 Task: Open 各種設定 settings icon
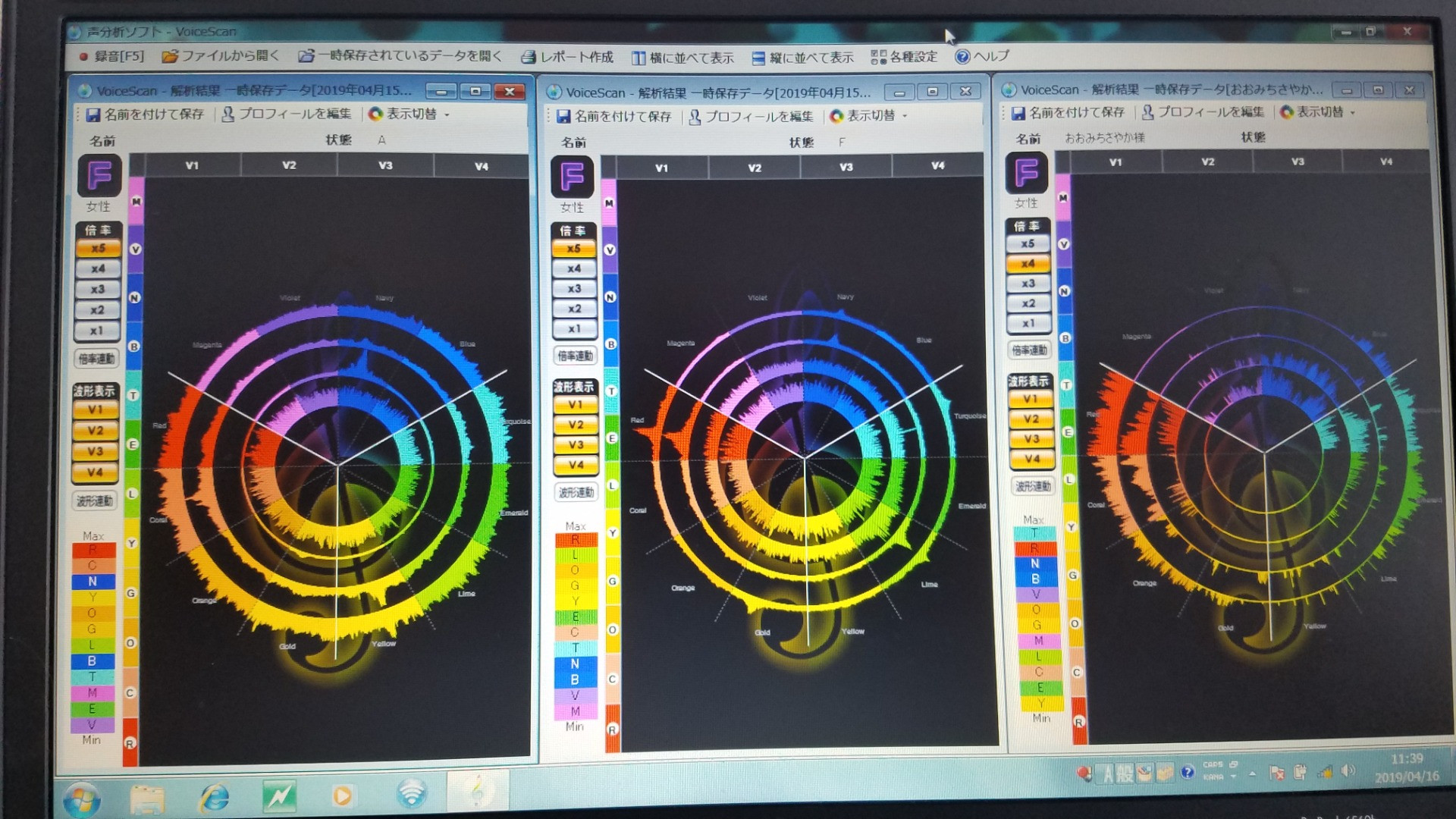pyautogui.click(x=878, y=57)
